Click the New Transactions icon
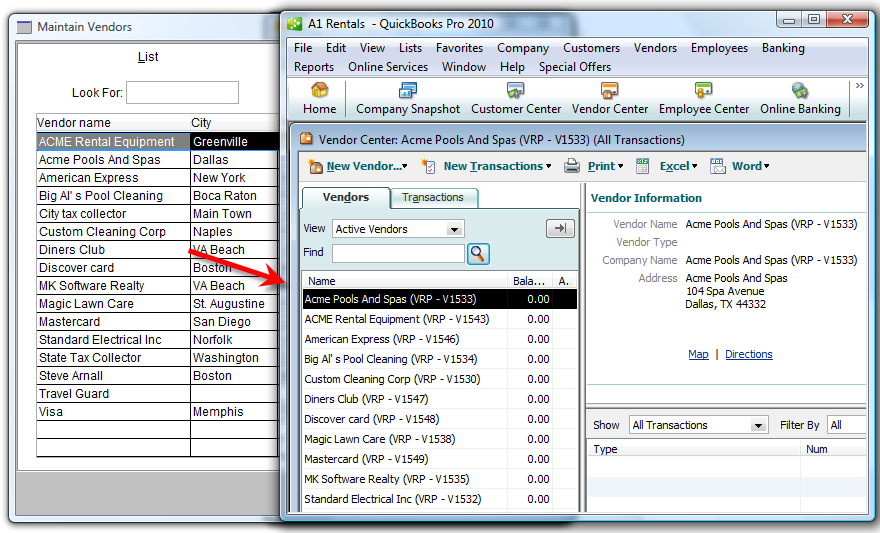 (428, 166)
